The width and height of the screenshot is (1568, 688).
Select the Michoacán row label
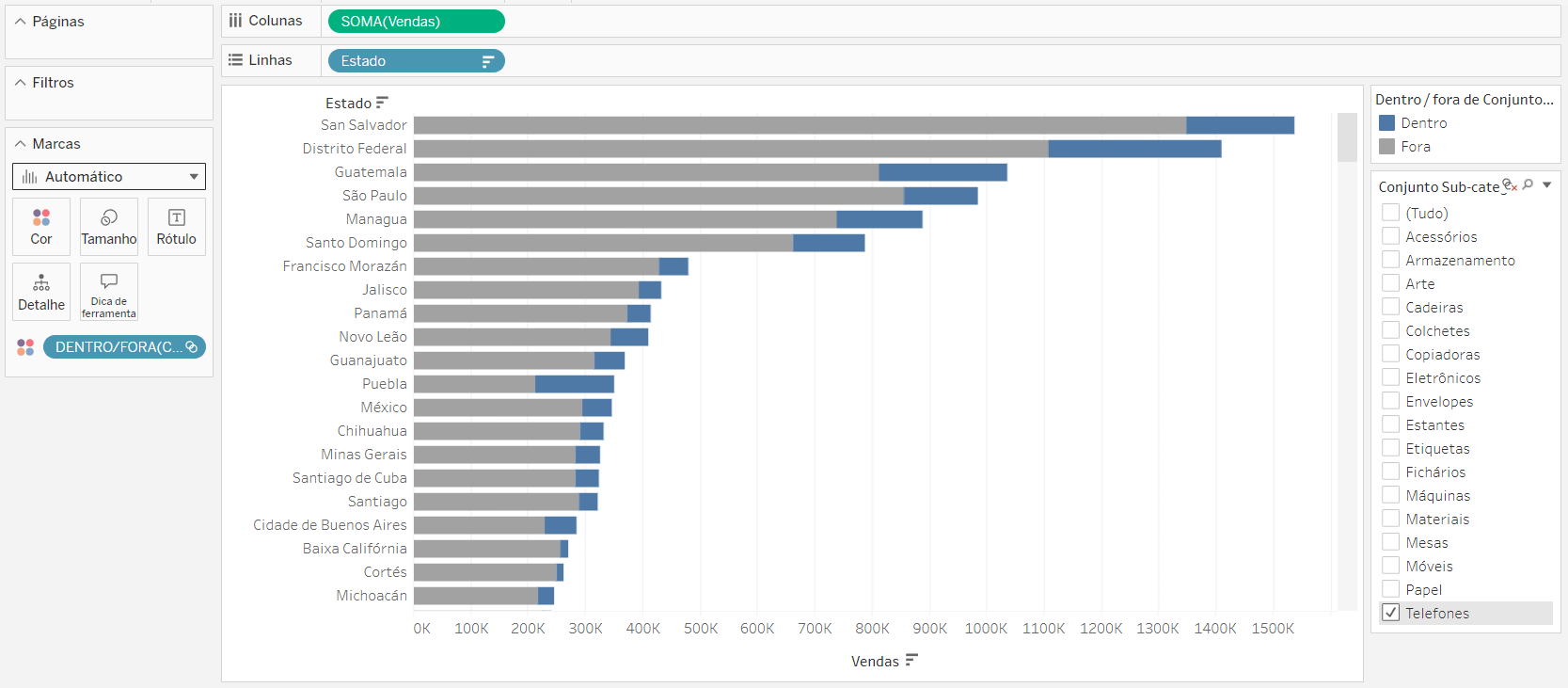click(x=372, y=596)
